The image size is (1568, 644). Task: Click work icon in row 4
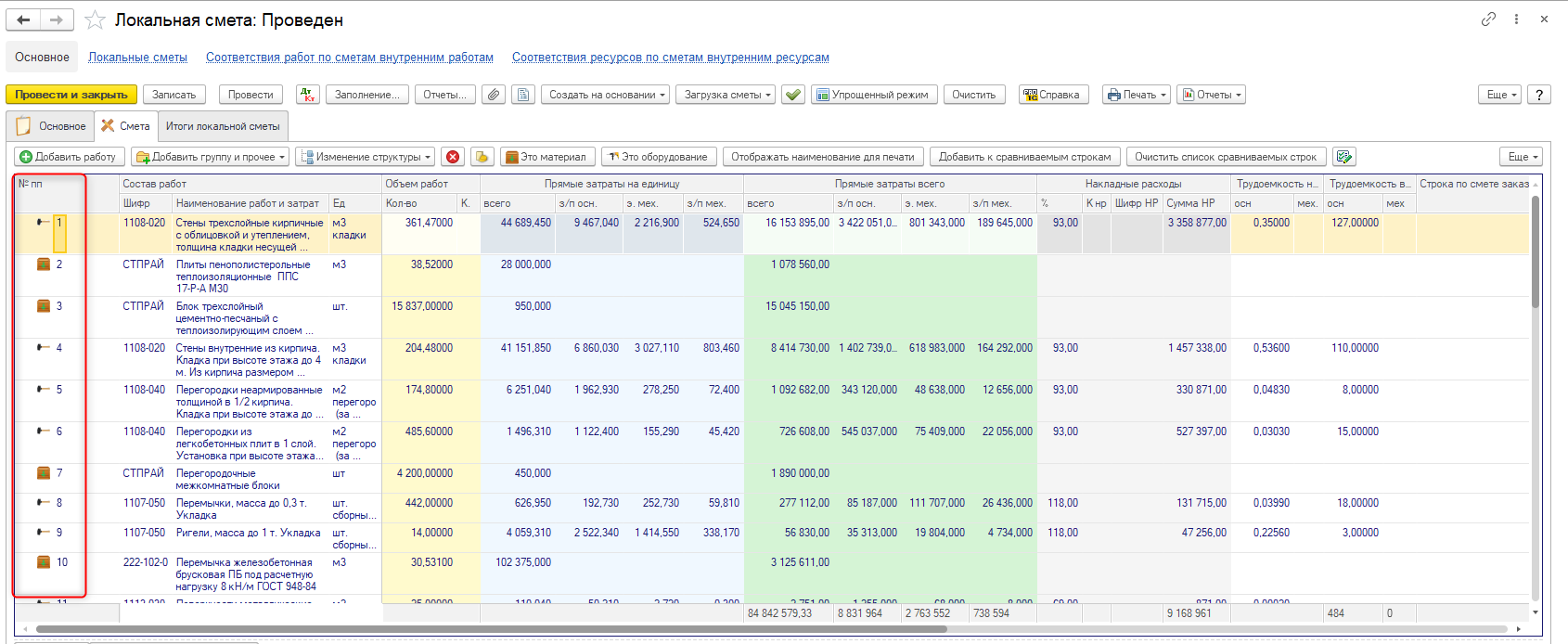click(x=43, y=347)
